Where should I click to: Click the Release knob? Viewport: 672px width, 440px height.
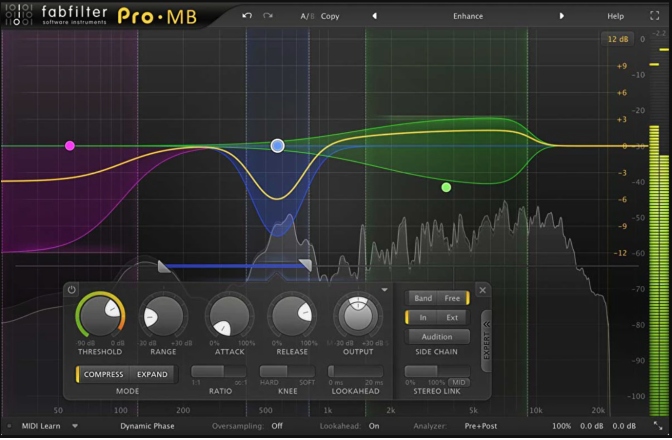(x=292, y=316)
